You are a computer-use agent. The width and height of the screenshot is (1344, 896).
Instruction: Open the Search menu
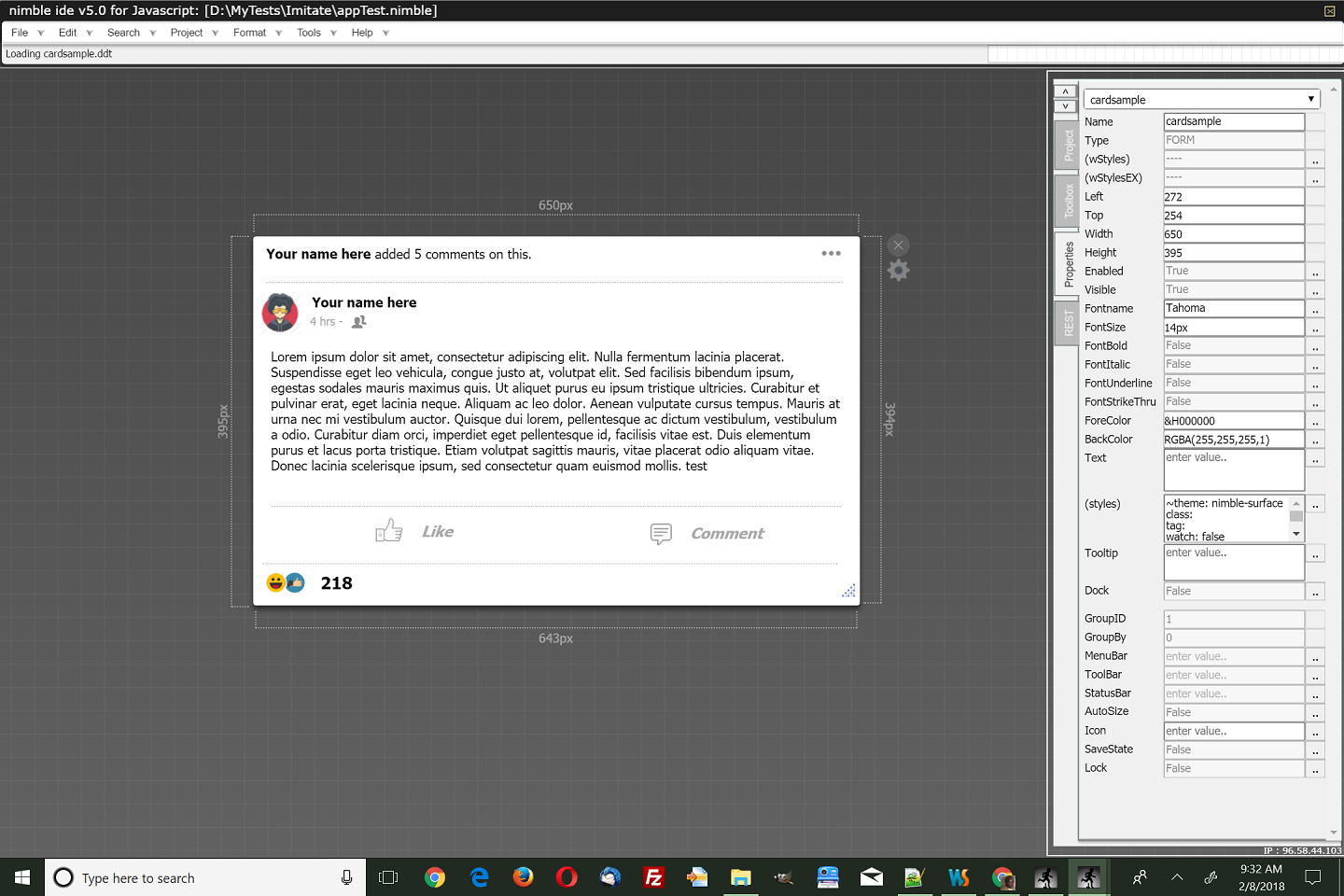123,33
